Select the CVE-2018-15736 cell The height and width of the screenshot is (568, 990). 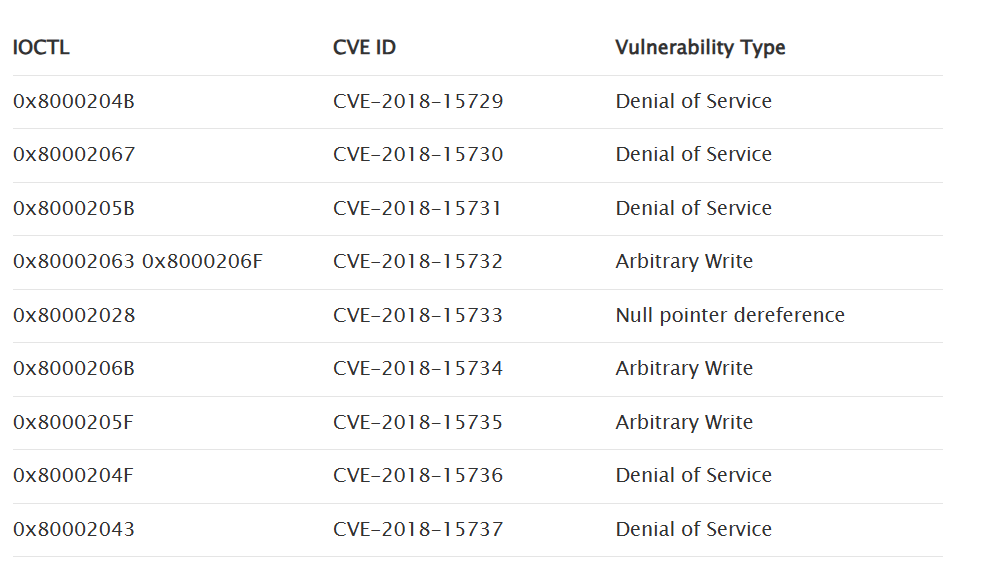[x=418, y=476]
